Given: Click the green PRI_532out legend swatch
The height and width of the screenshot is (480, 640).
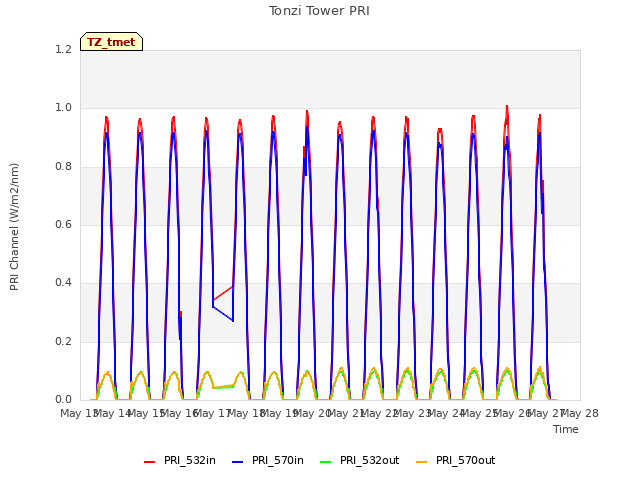Looking at the screenshot, I should (326, 461).
